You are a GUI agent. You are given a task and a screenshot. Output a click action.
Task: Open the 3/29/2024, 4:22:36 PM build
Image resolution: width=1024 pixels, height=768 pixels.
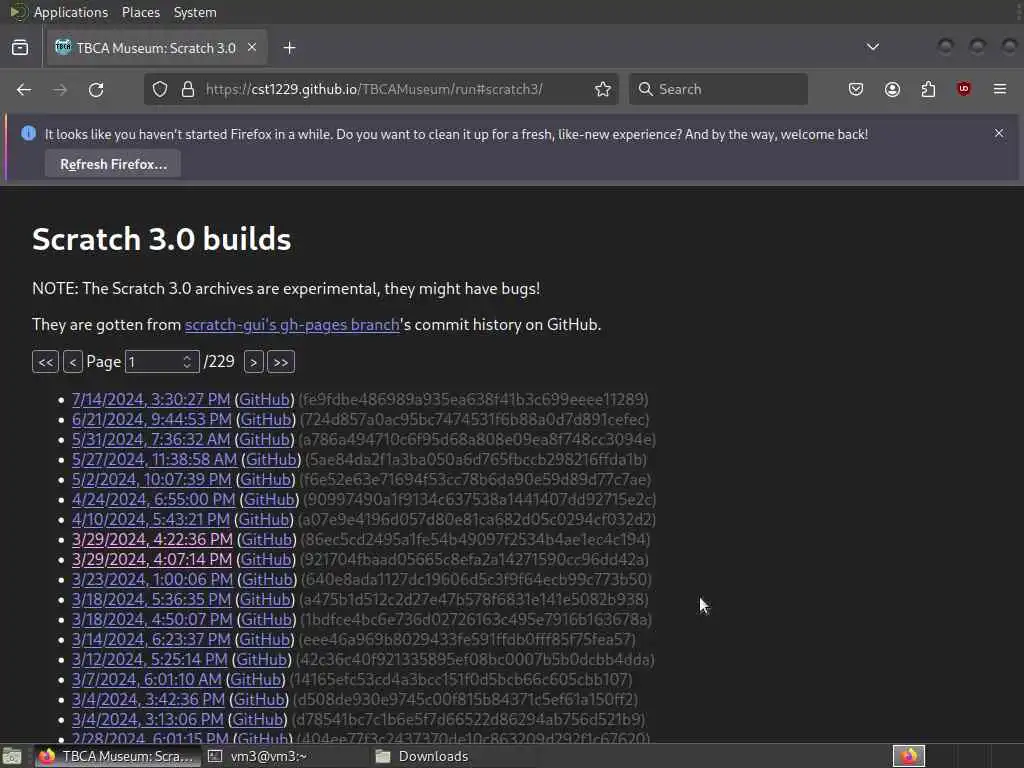[152, 539]
